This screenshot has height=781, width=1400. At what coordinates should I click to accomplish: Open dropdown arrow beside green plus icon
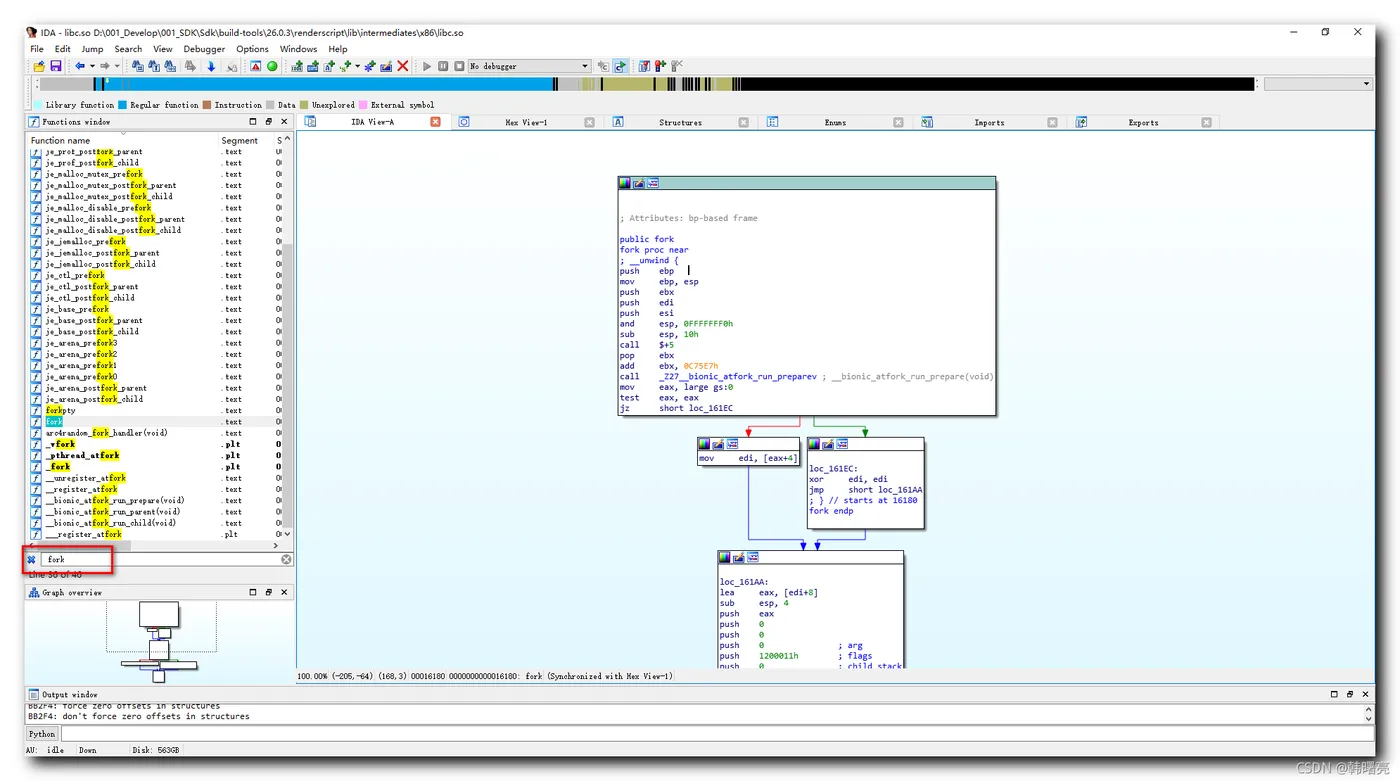click(x=357, y=66)
